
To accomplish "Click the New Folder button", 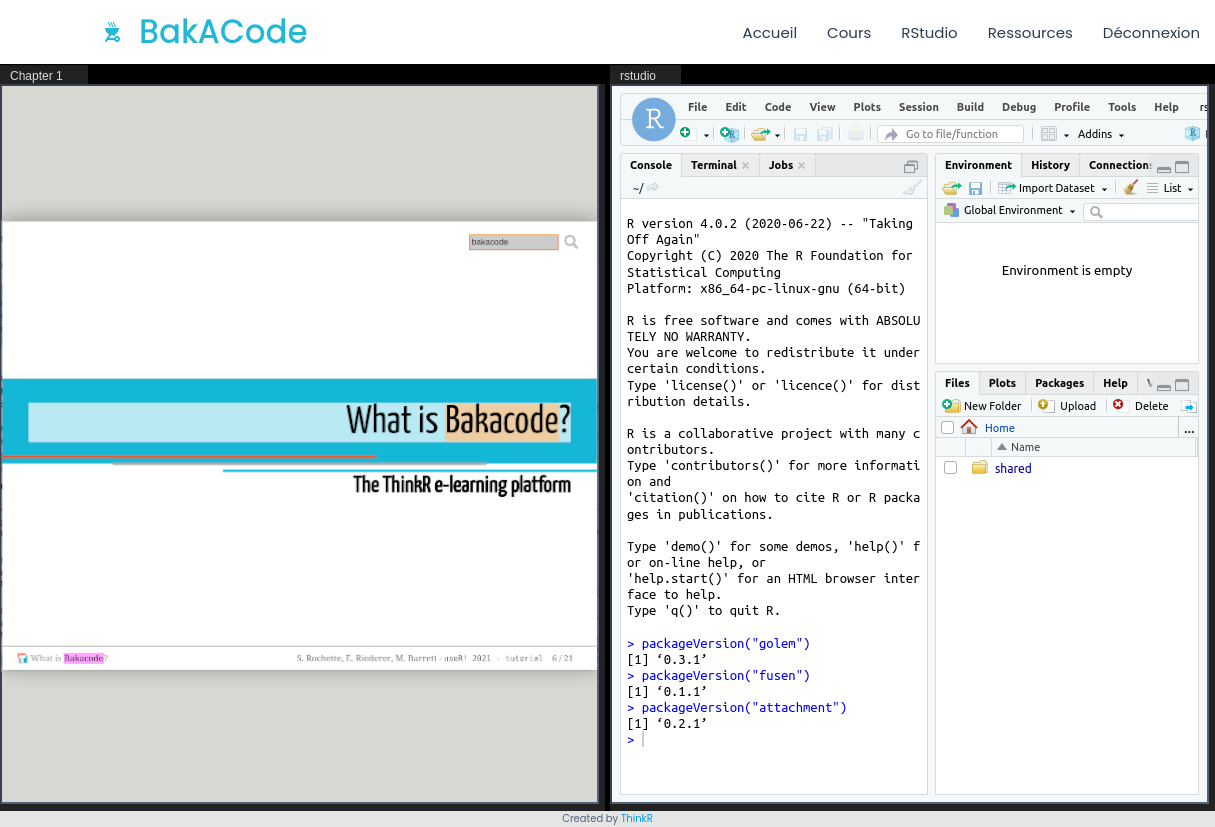I will 982,406.
